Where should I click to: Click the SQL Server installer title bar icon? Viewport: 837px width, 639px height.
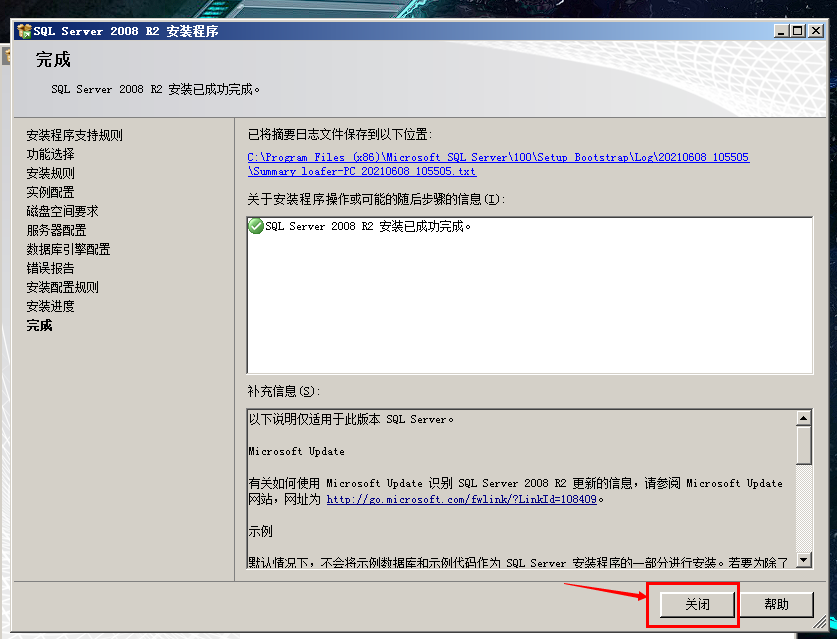tap(24, 31)
